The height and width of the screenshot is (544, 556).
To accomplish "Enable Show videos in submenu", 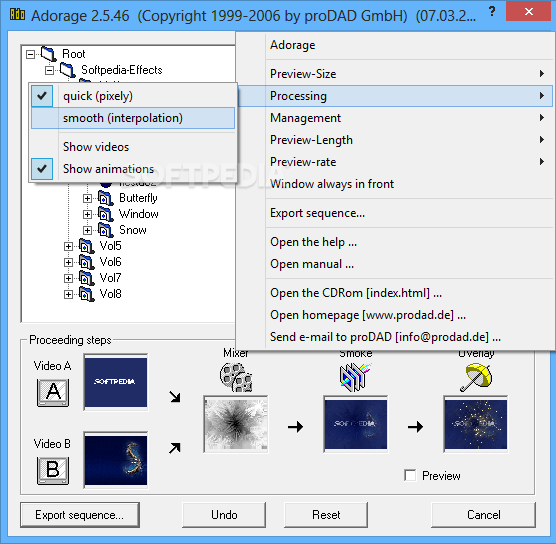I will click(133, 147).
